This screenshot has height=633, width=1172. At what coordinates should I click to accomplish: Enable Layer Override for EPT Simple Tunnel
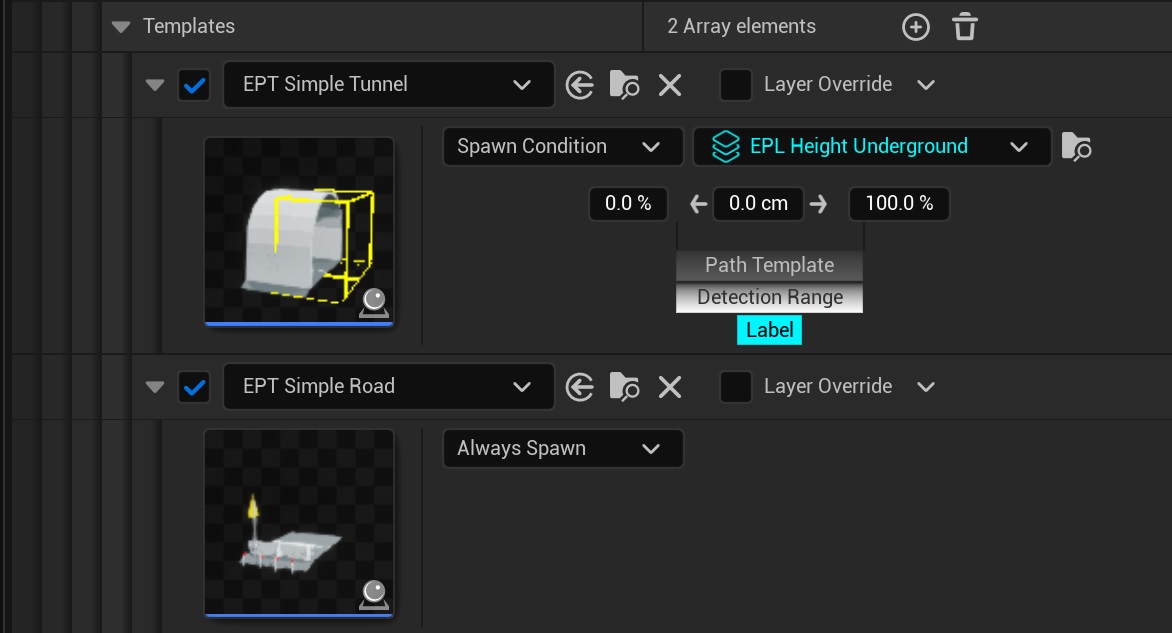coord(736,85)
